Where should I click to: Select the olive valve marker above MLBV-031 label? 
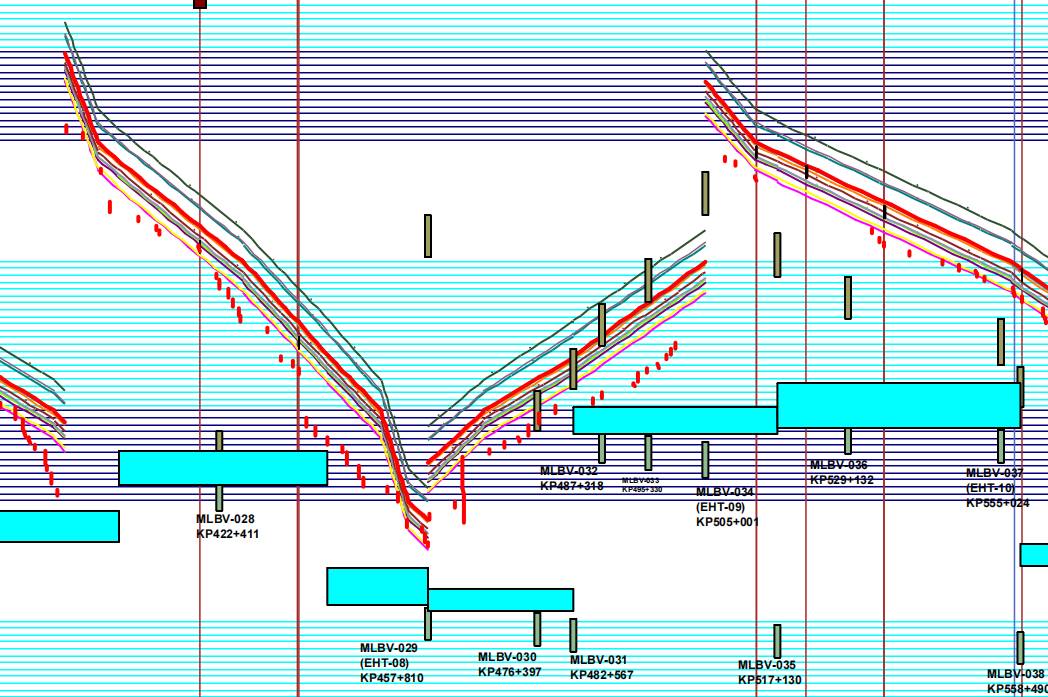pyautogui.click(x=573, y=634)
